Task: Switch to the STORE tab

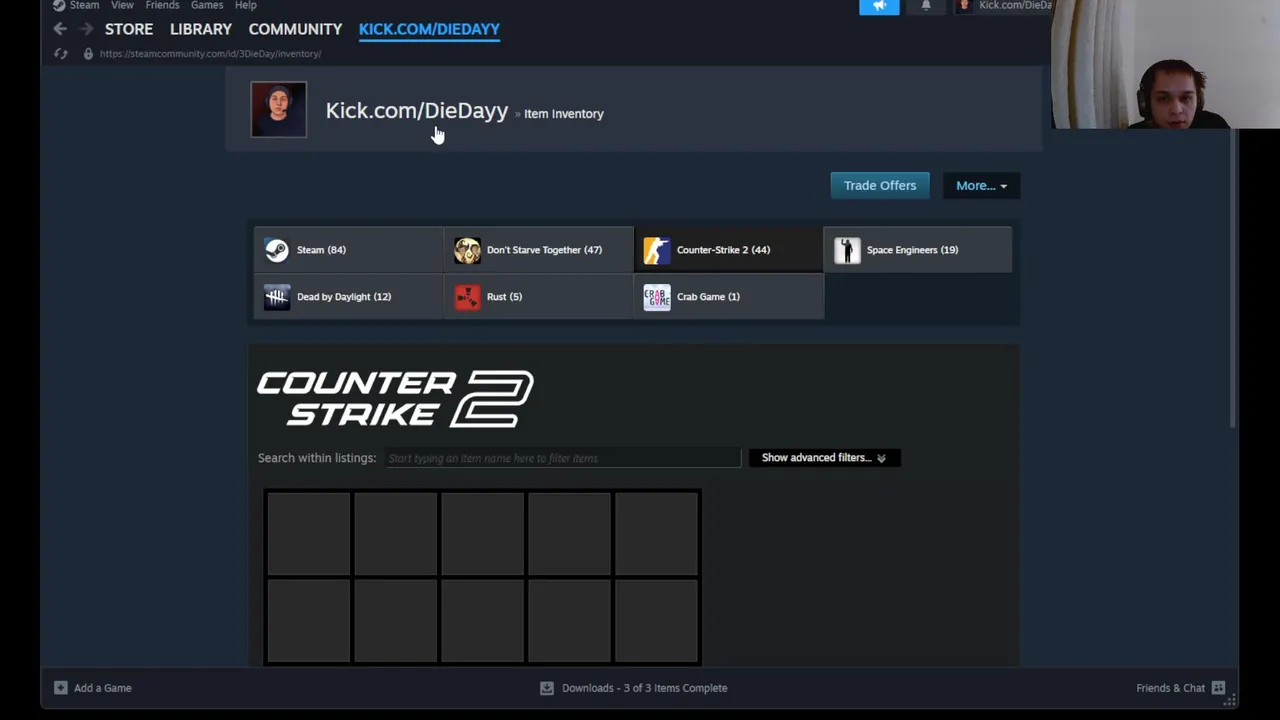Action: click(x=129, y=29)
